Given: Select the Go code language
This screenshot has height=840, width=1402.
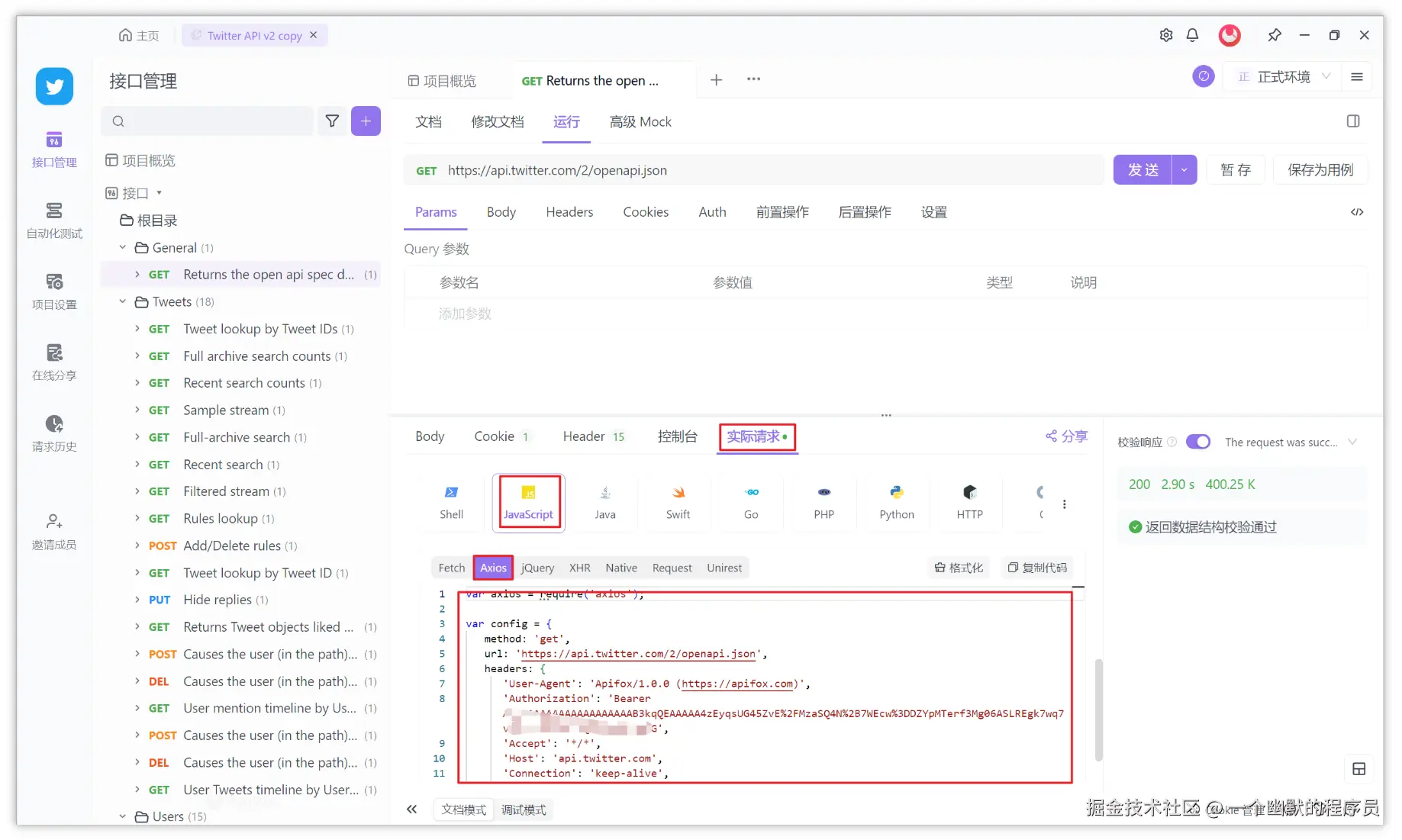Looking at the screenshot, I should click(x=751, y=503).
